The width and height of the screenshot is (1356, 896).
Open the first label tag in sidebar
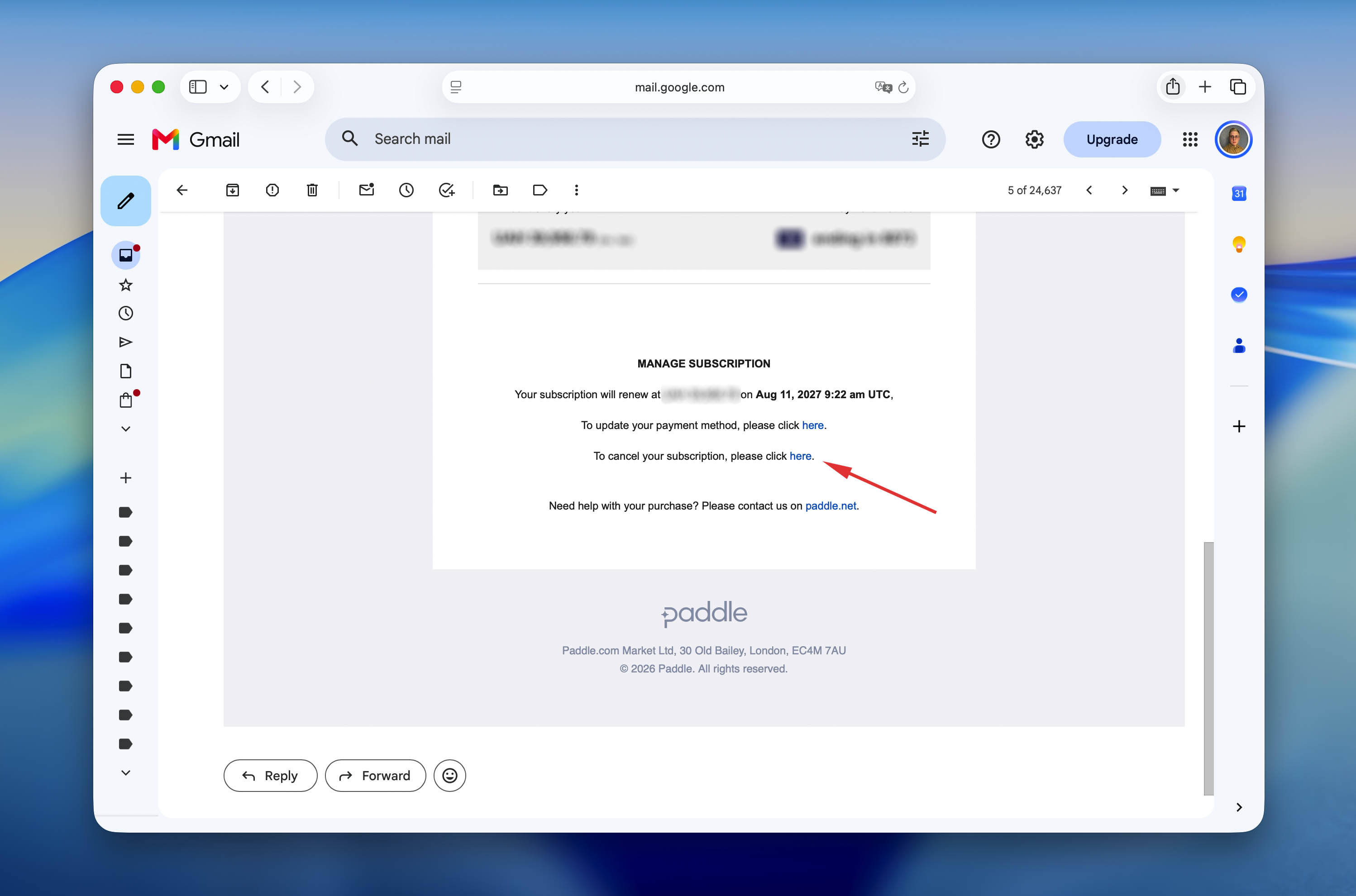click(126, 512)
